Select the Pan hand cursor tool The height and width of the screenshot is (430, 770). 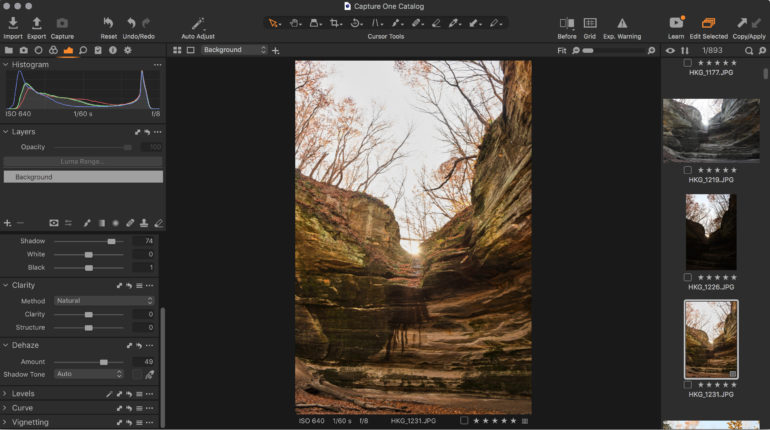coord(296,22)
